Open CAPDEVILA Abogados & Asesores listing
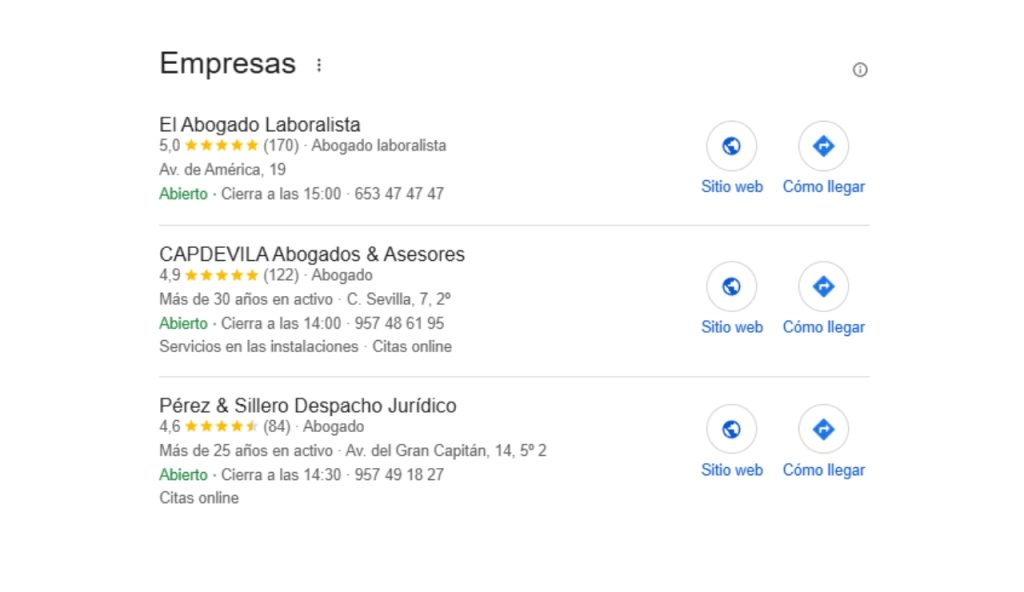 [312, 255]
